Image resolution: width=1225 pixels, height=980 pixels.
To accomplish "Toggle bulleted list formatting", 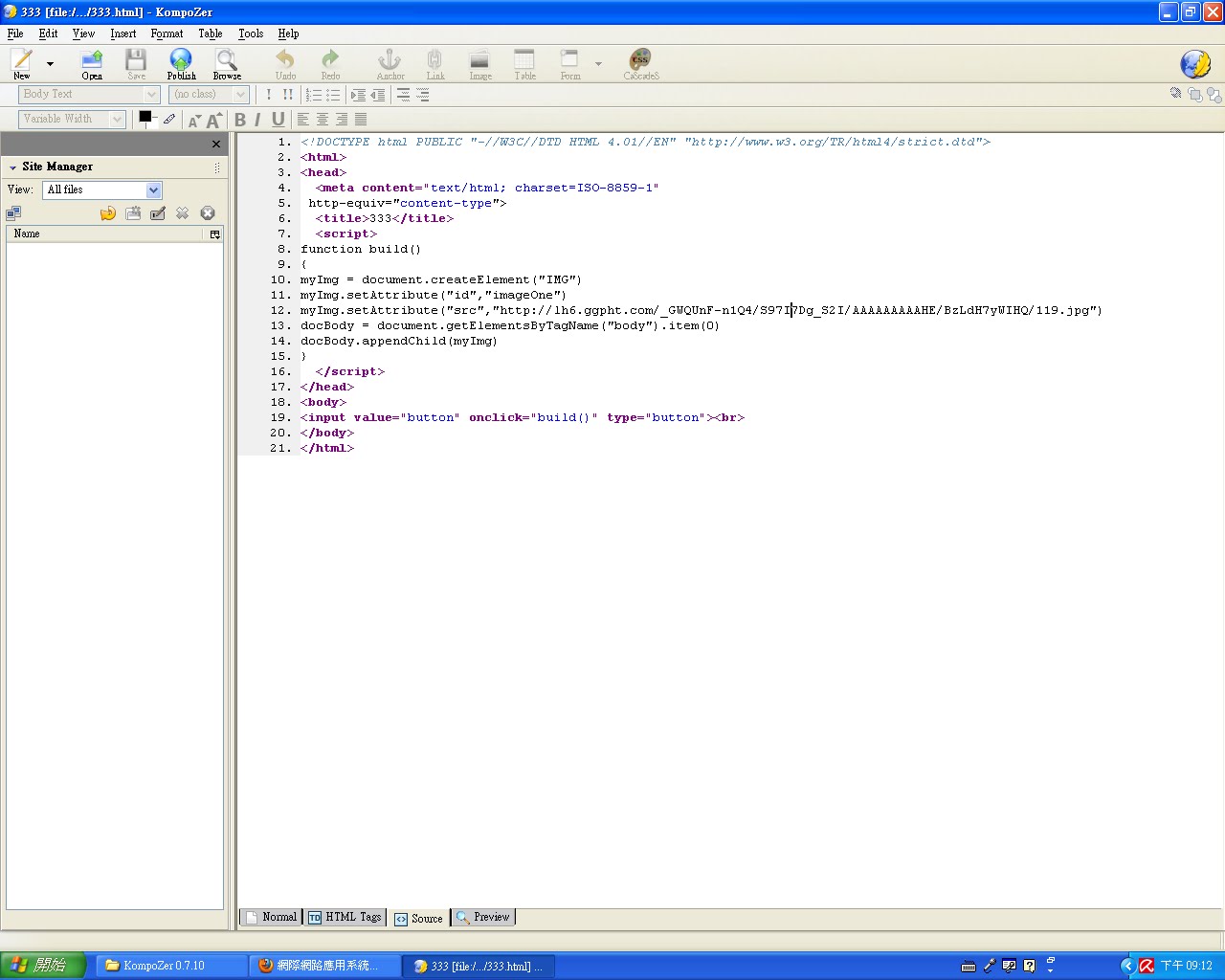I will (x=332, y=95).
